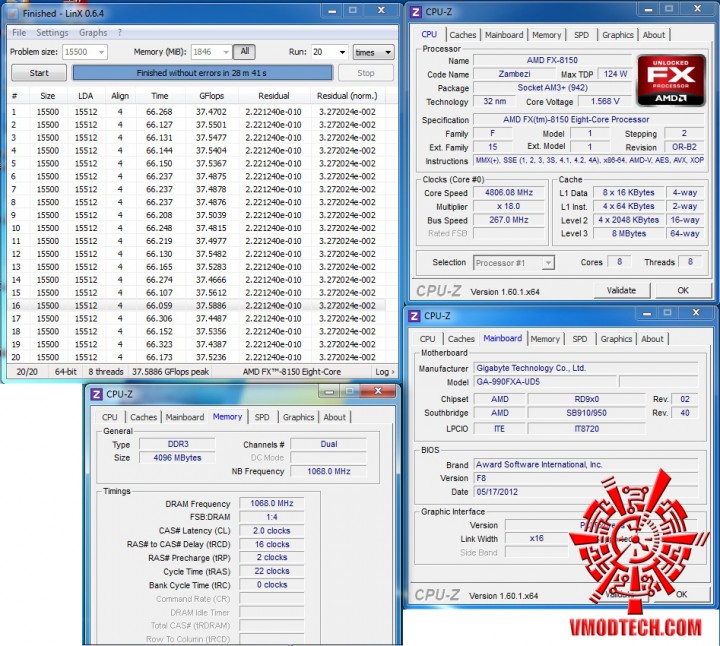This screenshot has height=646, width=720.
Task: Open the Memory (MiB) dropdown
Action: 225,52
